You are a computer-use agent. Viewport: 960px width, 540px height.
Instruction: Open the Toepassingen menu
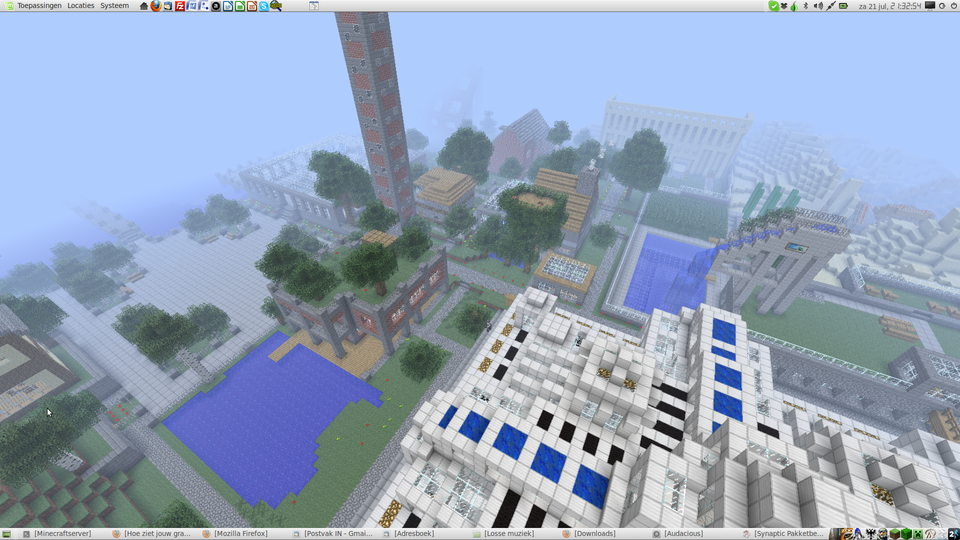point(39,6)
